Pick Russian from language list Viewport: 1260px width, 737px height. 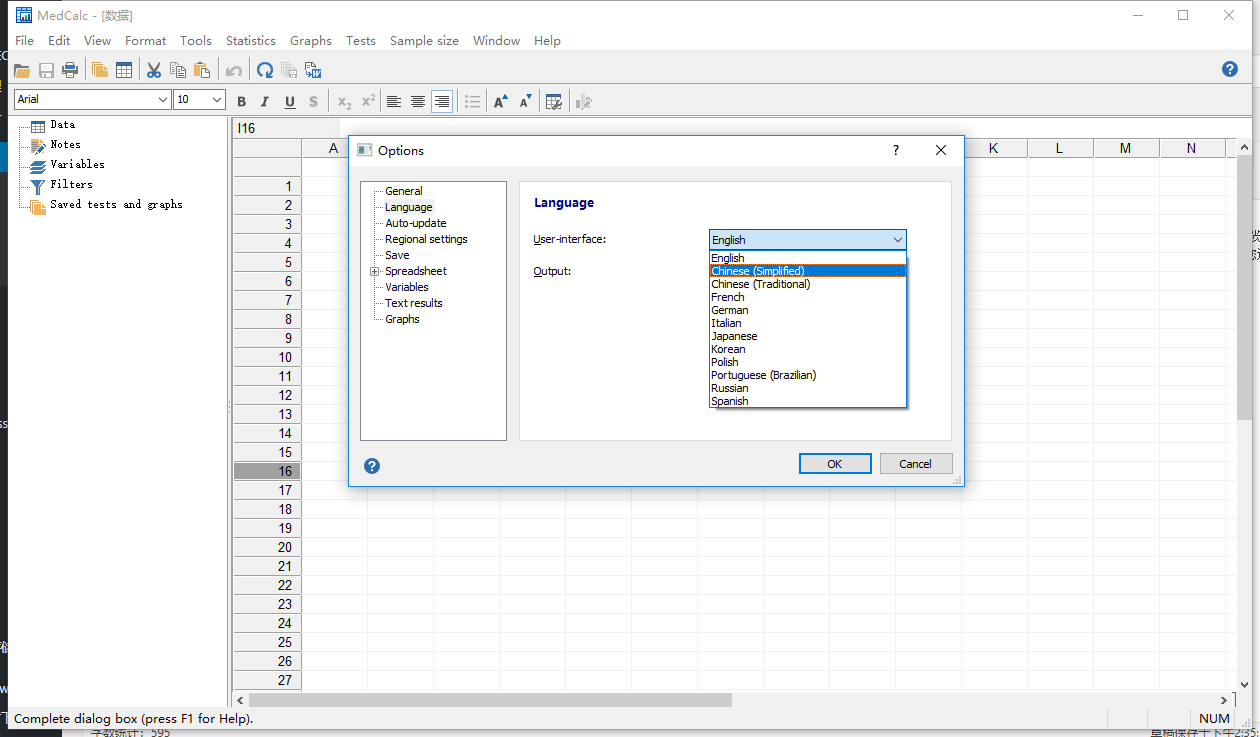coord(808,388)
